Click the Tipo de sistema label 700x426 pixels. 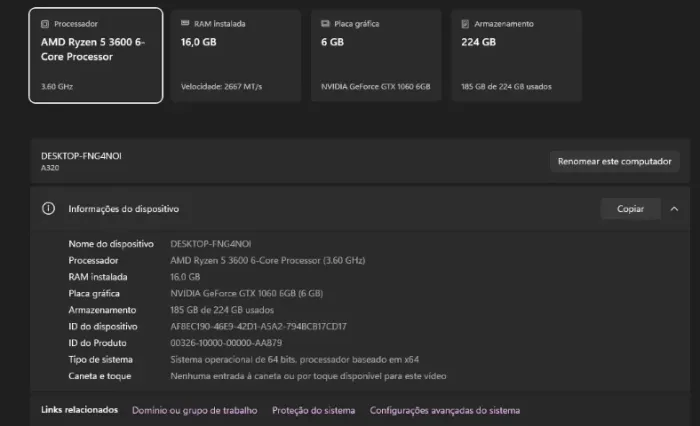[100, 359]
